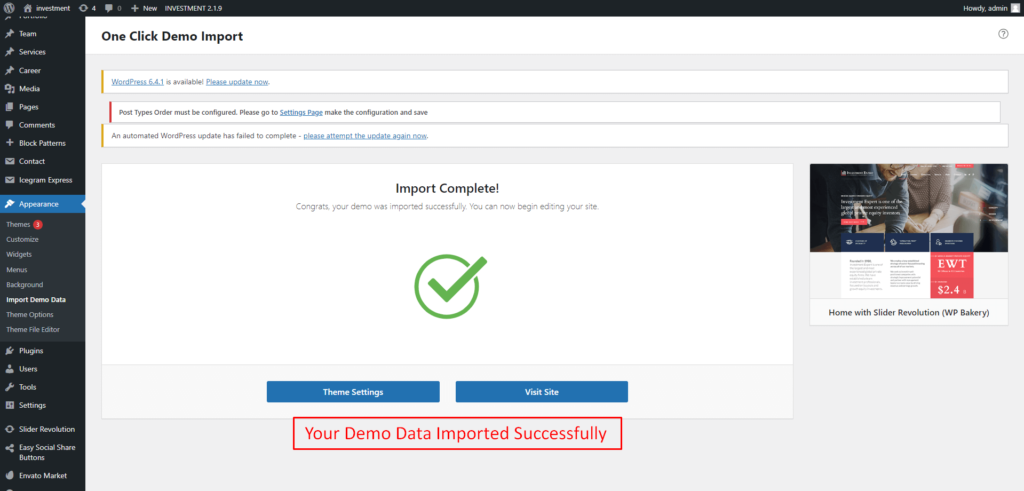
Task: Click the Appearance paintbrush icon
Action: pyautogui.click(x=10, y=204)
